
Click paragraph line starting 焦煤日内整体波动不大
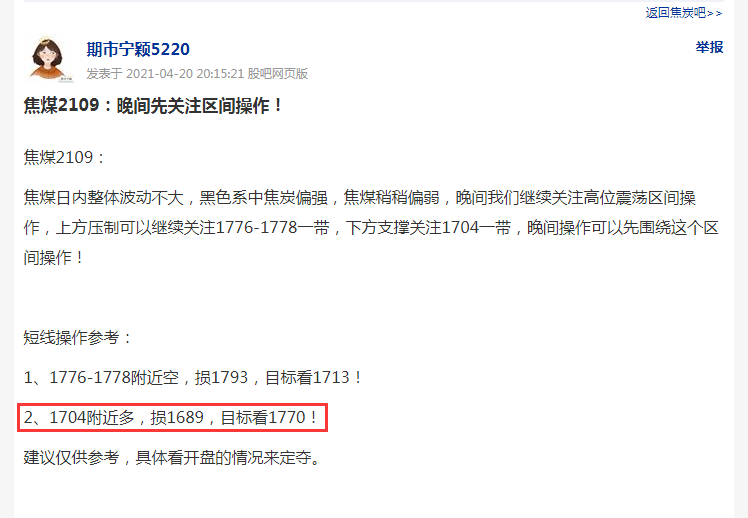click(x=360, y=197)
